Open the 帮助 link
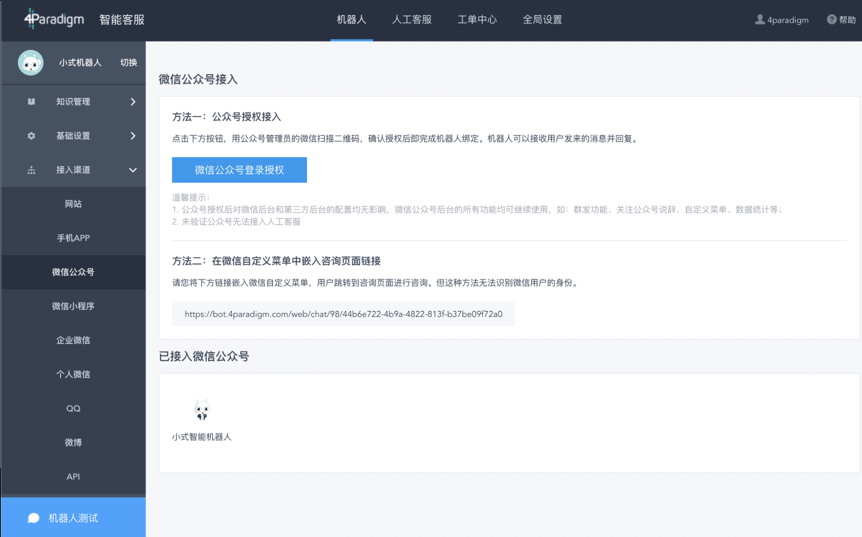The height and width of the screenshot is (537, 862). (x=842, y=20)
